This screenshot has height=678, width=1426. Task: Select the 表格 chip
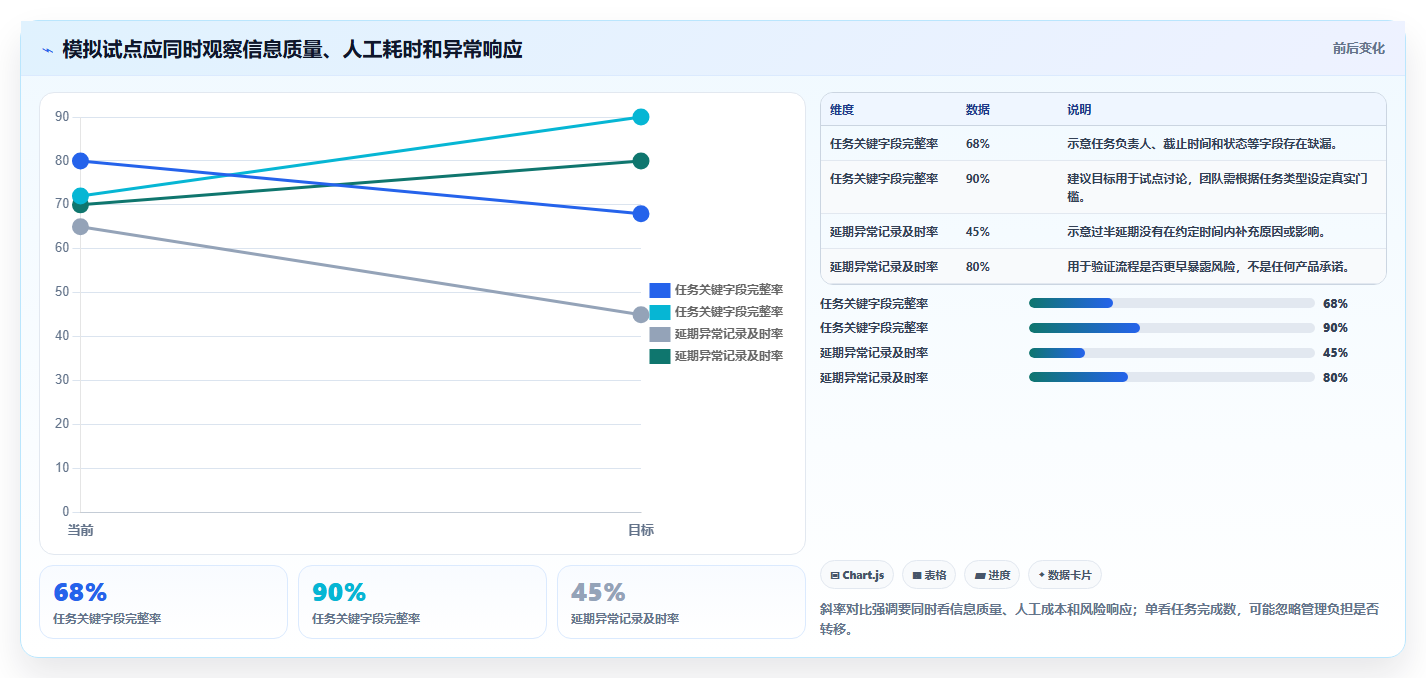click(929, 575)
